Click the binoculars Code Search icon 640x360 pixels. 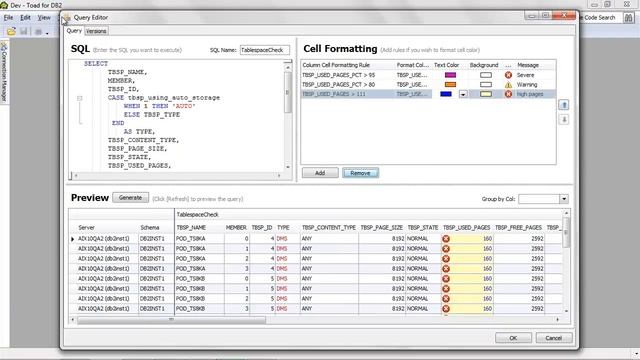click(x=629, y=18)
